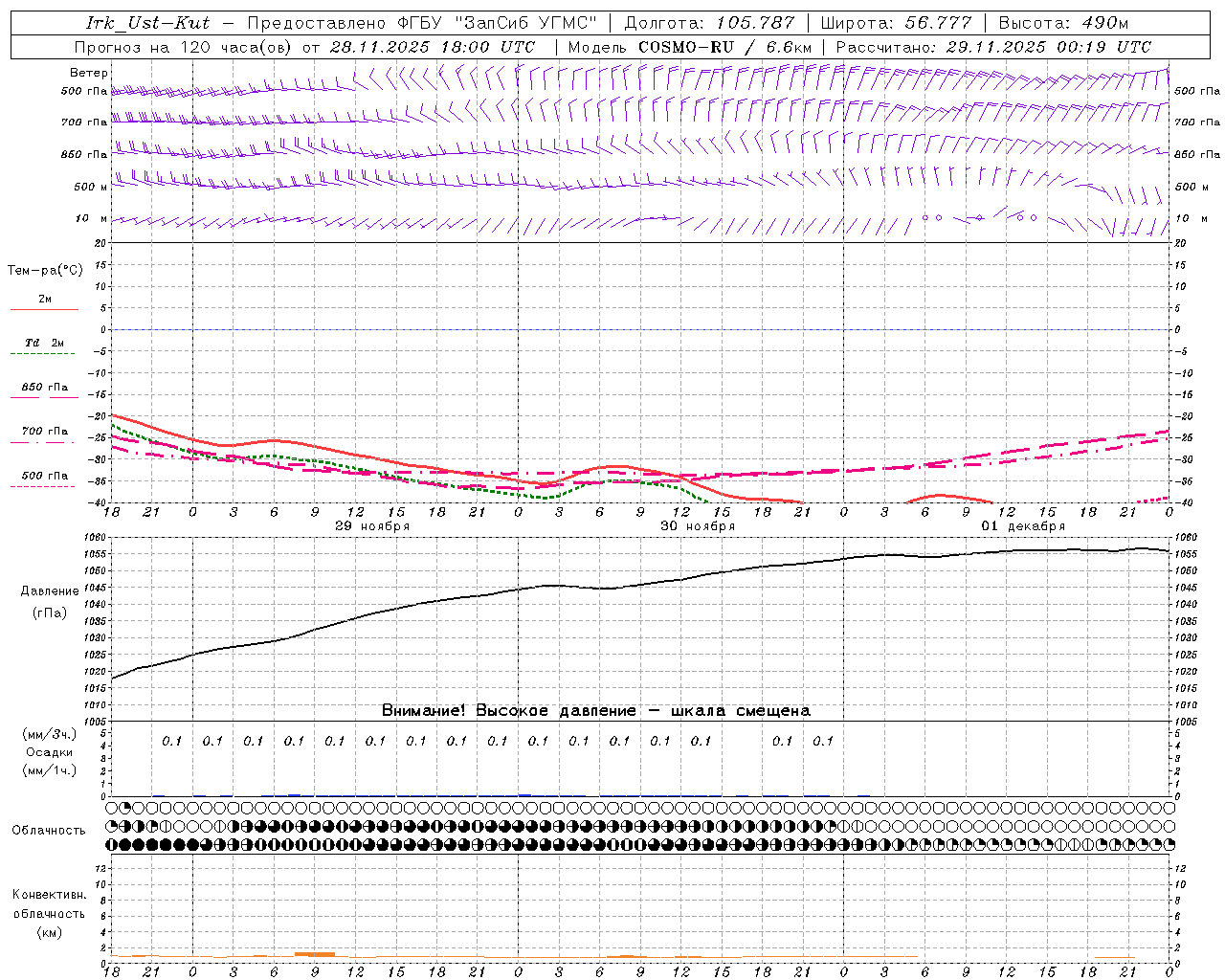Click the '10 м' wind level label on left

tap(92, 218)
